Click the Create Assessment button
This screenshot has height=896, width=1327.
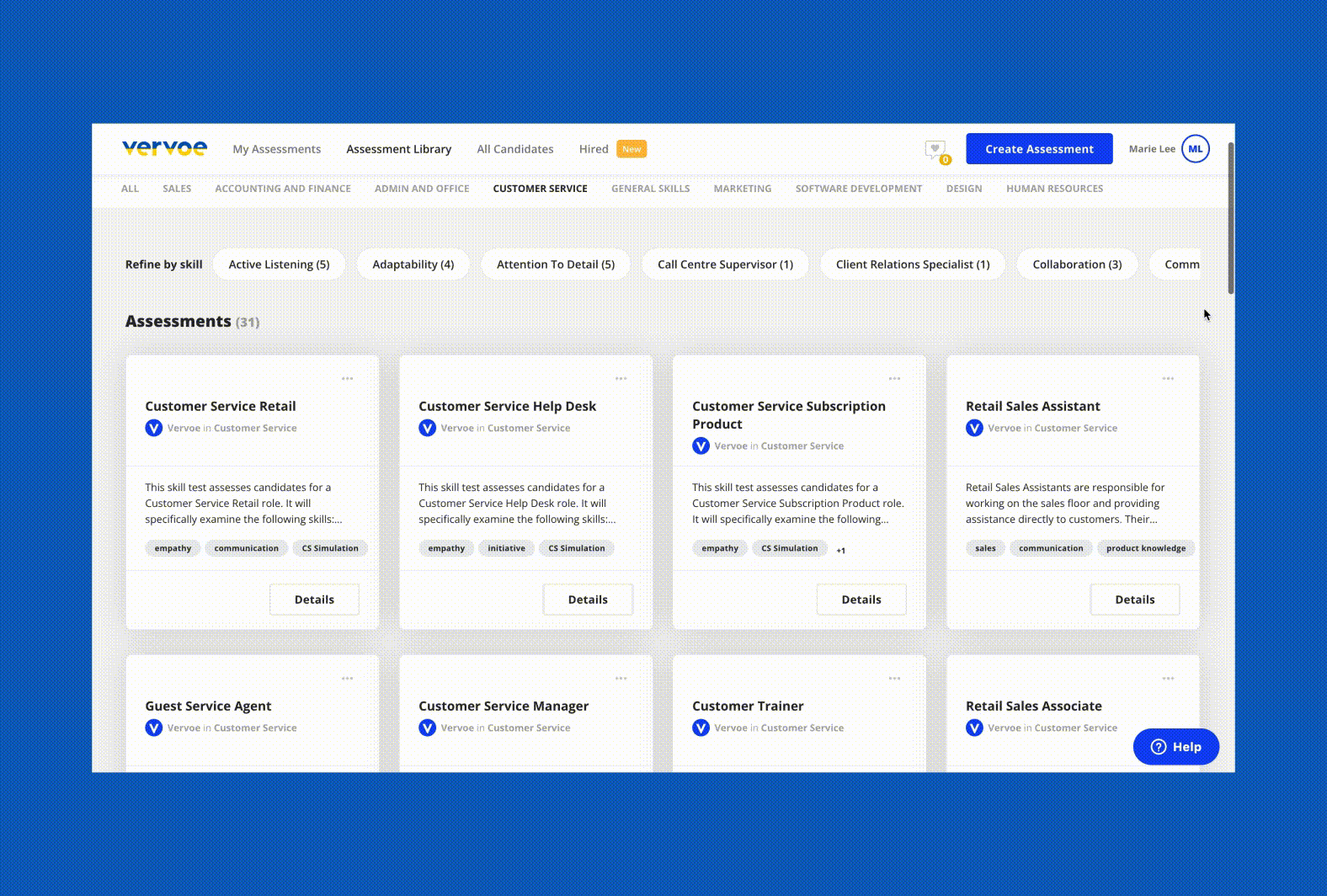pos(1039,149)
